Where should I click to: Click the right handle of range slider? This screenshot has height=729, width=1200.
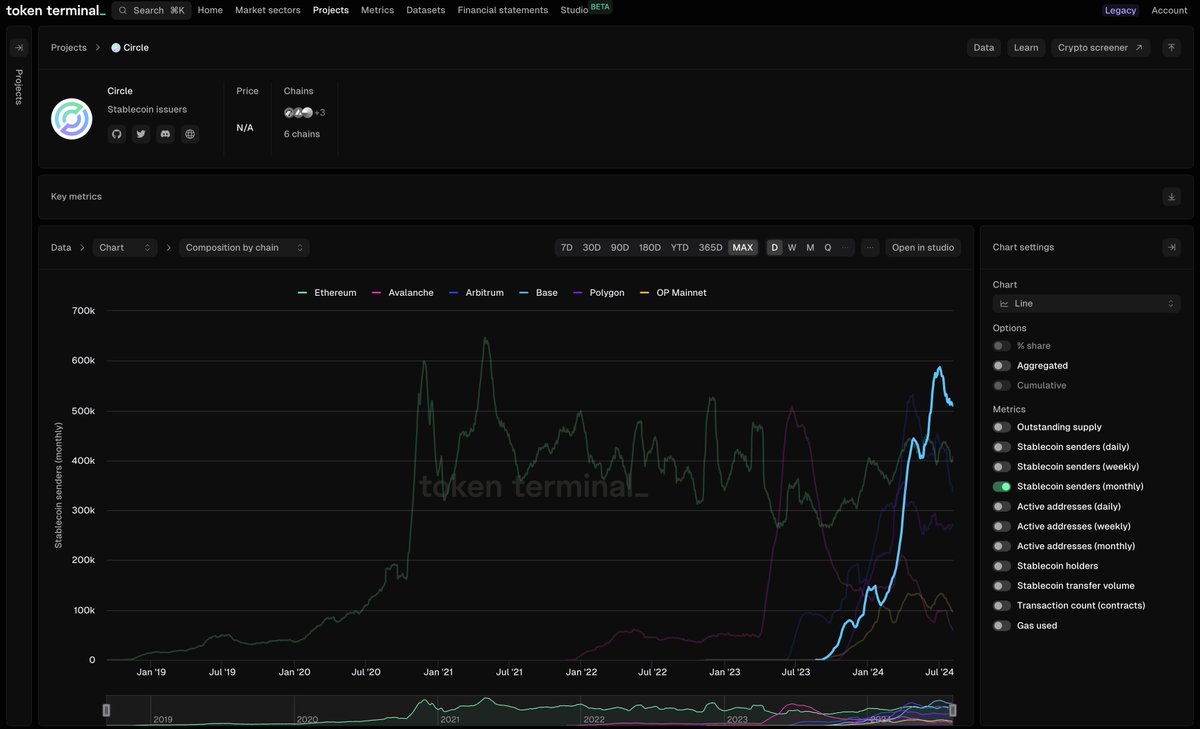[953, 710]
